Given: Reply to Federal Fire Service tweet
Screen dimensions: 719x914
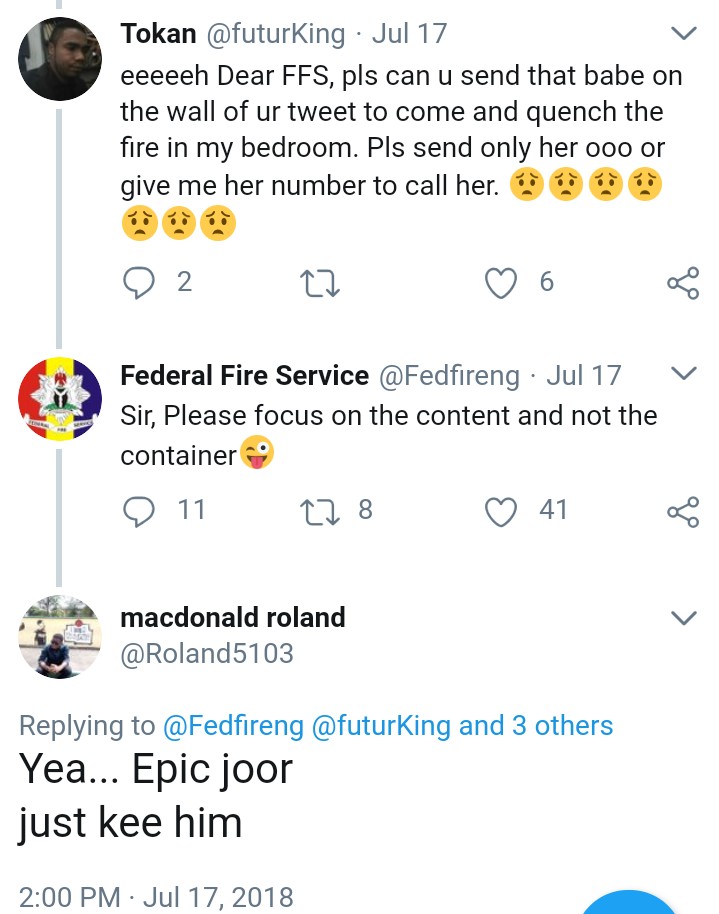Looking at the screenshot, I should click(138, 511).
